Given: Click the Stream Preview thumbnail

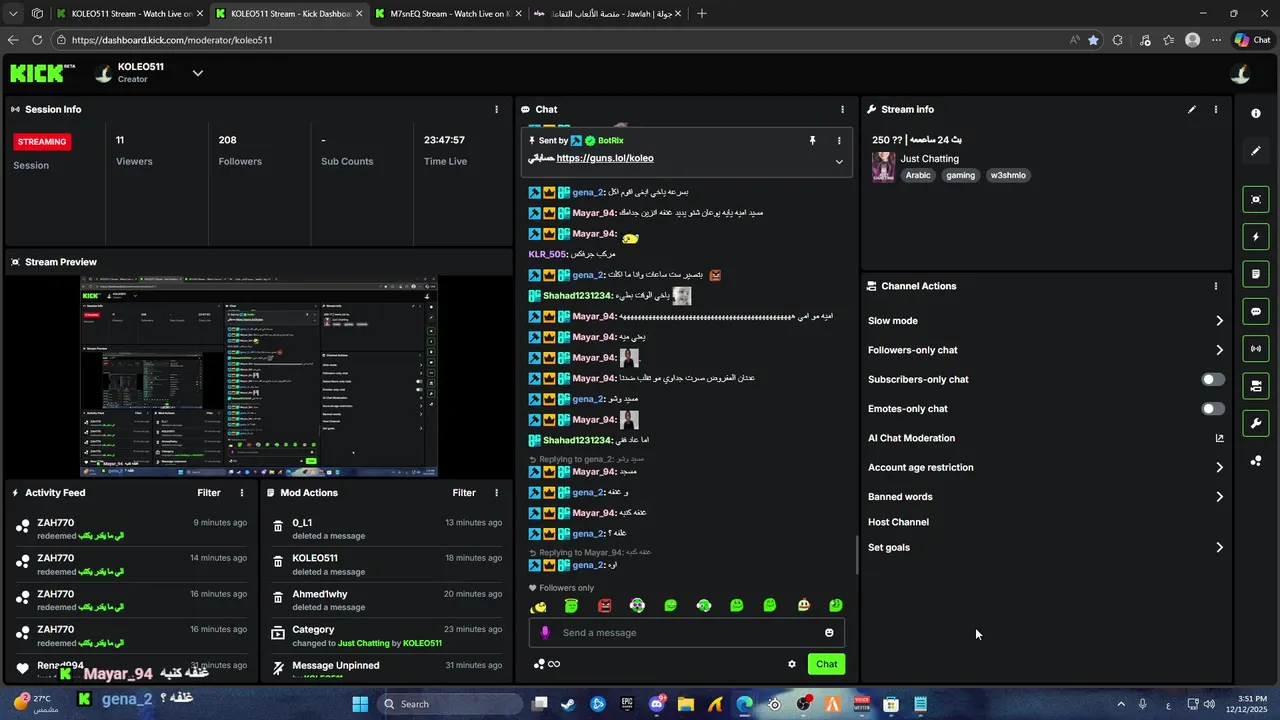Looking at the screenshot, I should pos(259,377).
